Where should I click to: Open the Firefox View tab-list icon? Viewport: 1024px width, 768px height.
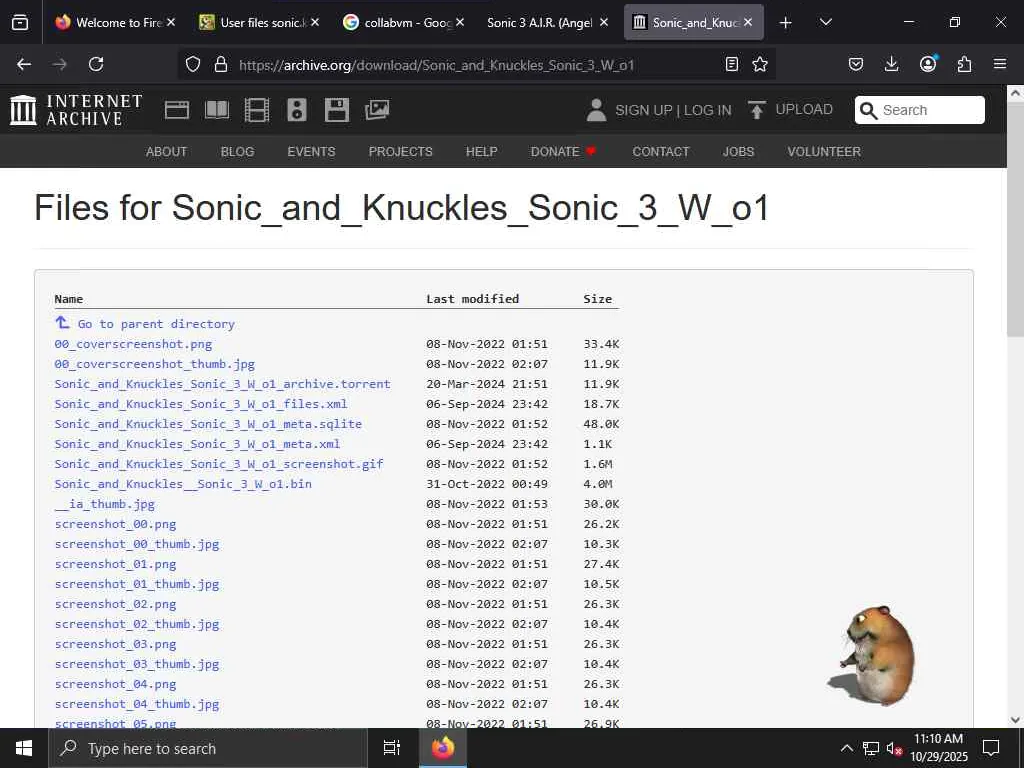(20, 22)
